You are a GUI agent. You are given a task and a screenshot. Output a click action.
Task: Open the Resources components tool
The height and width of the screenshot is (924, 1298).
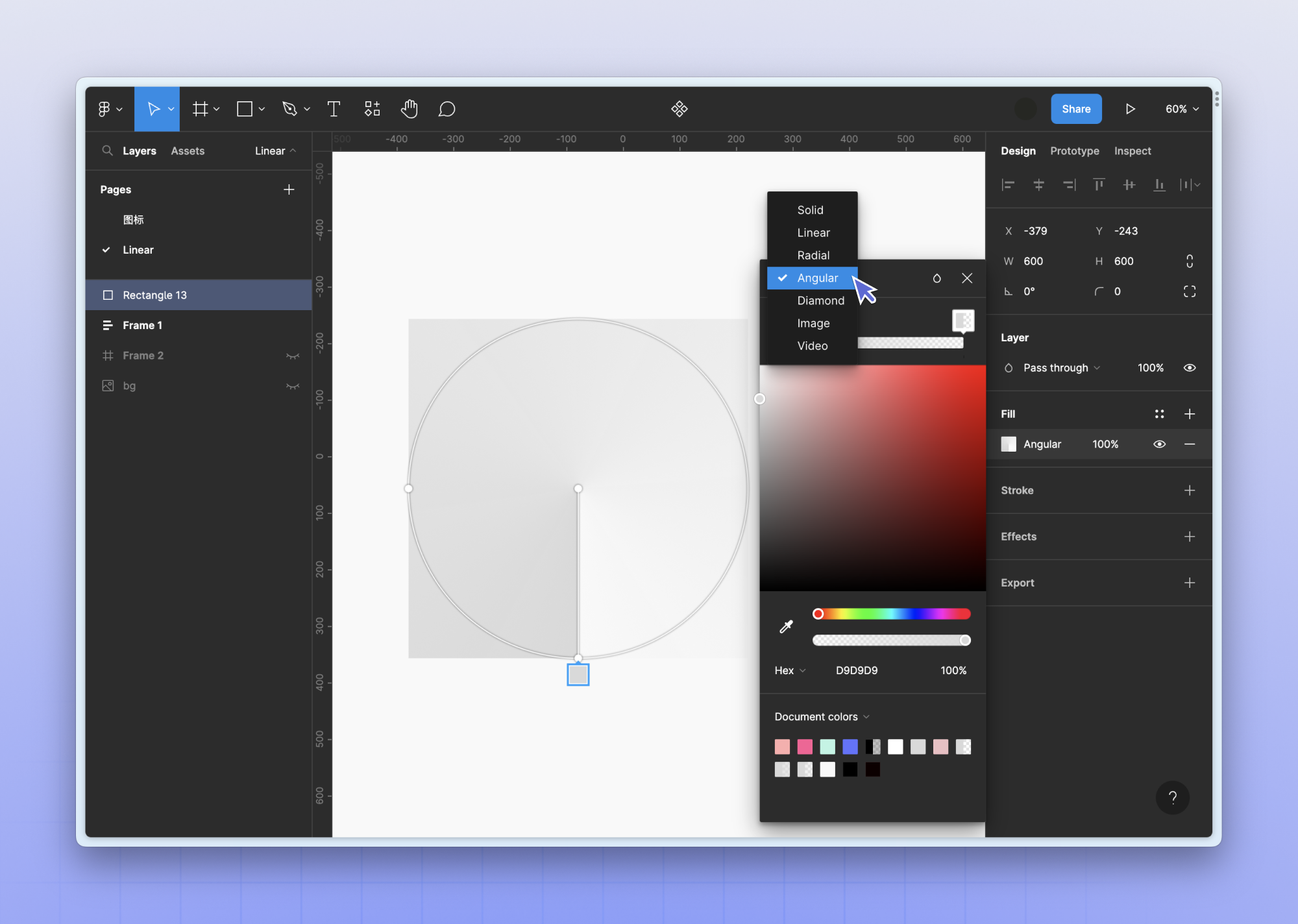point(372,109)
